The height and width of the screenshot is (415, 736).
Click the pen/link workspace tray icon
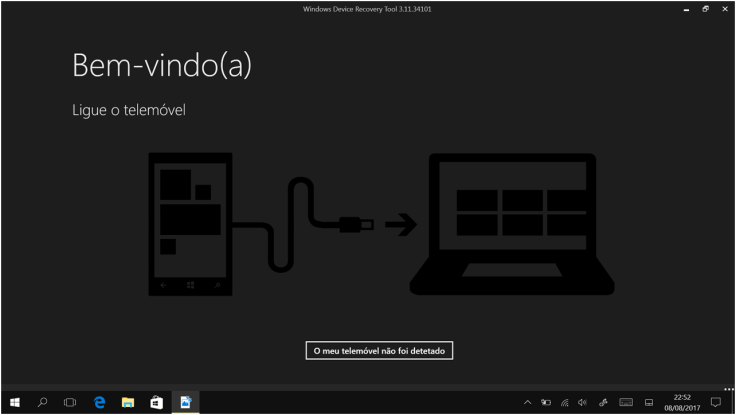coord(603,402)
